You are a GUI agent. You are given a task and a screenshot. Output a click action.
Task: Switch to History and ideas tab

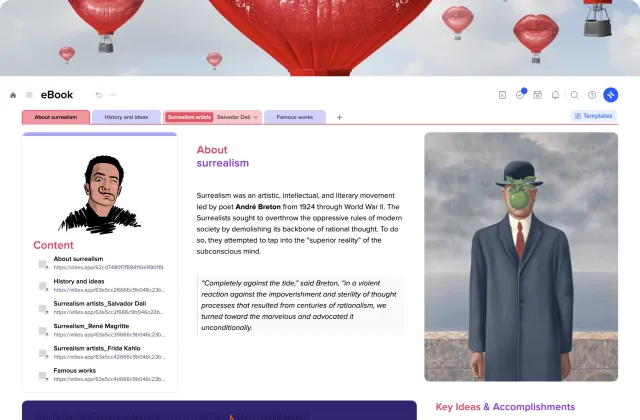pos(126,117)
